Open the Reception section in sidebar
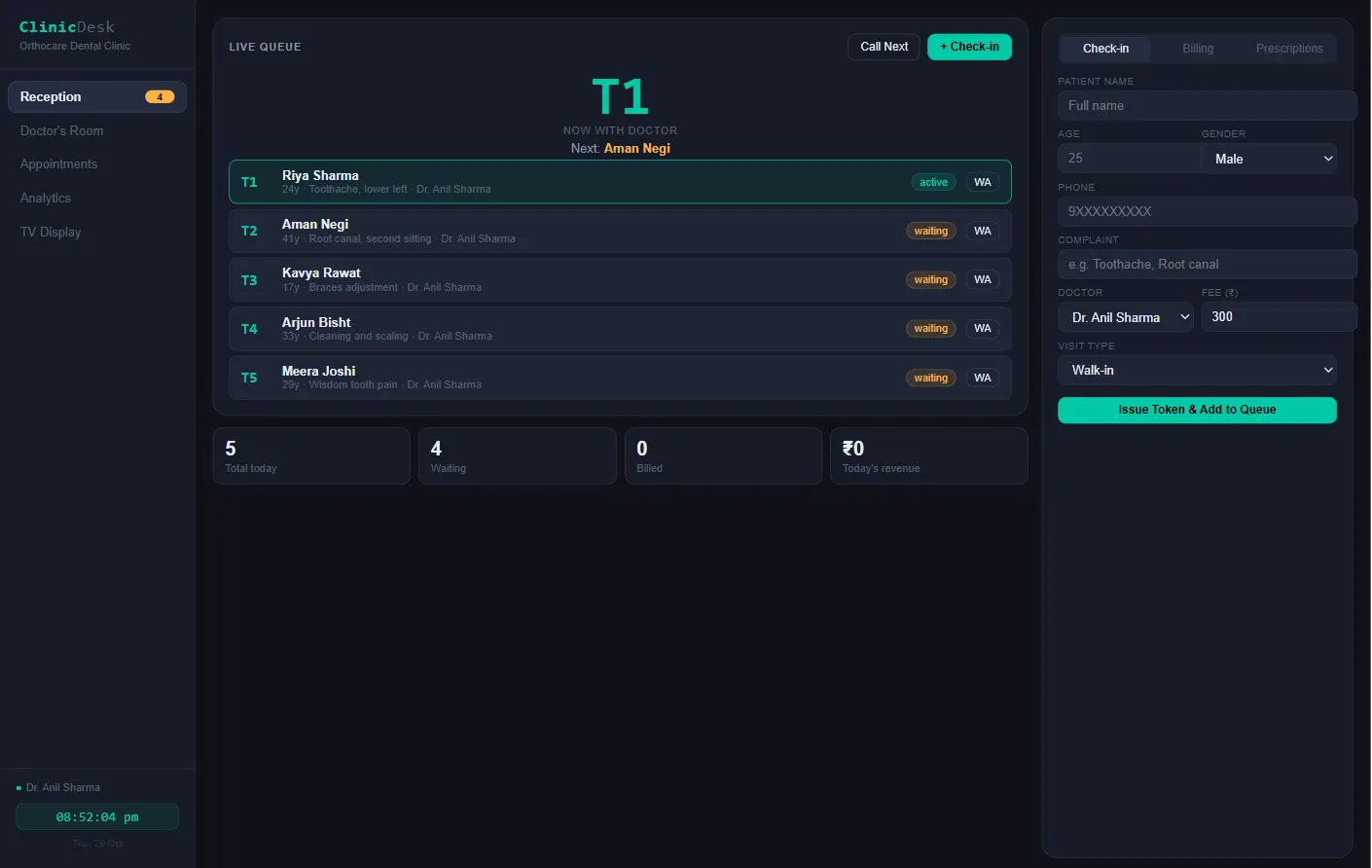Screen dimensions: 1372x868 click(97, 96)
